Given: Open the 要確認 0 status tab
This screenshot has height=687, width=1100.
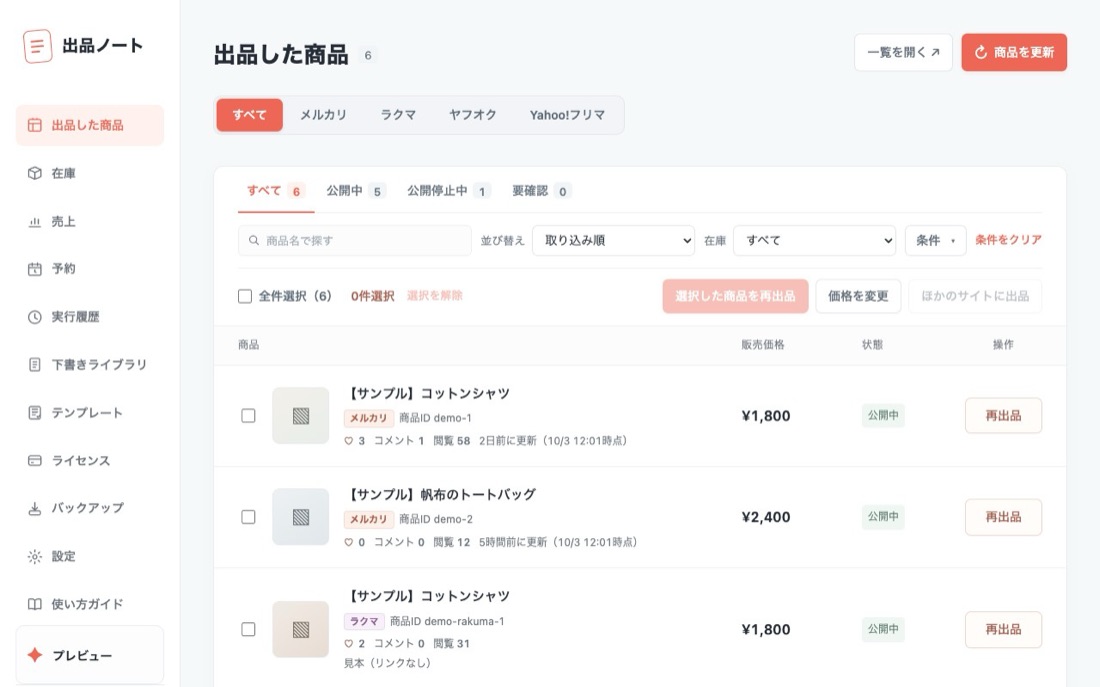Looking at the screenshot, I should pyautogui.click(x=542, y=191).
